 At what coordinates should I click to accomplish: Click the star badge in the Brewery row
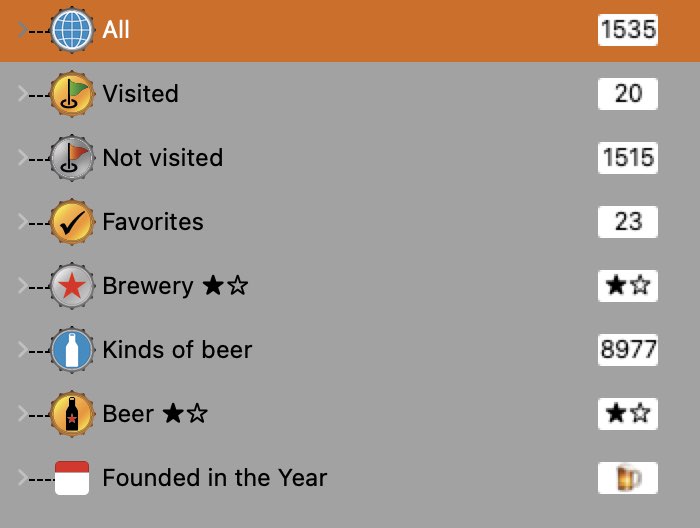[x=628, y=286]
